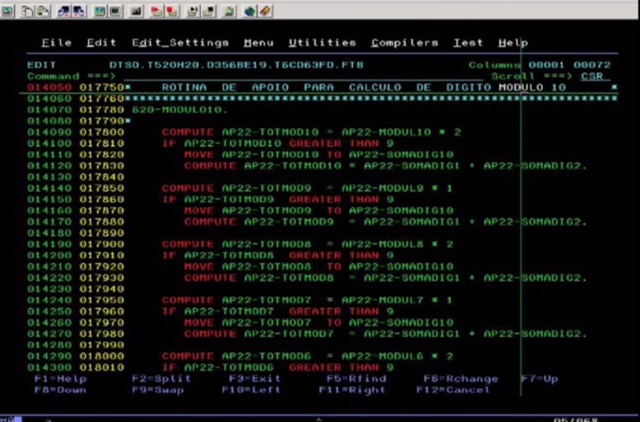Click the F5=Rfind function key label

(356, 379)
